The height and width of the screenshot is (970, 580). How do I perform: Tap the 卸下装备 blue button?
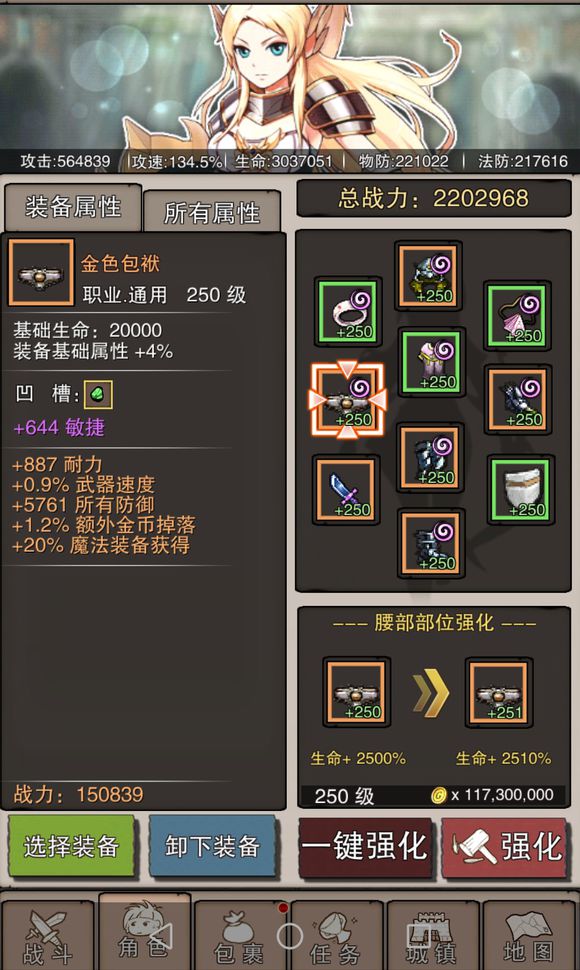pyautogui.click(x=212, y=847)
